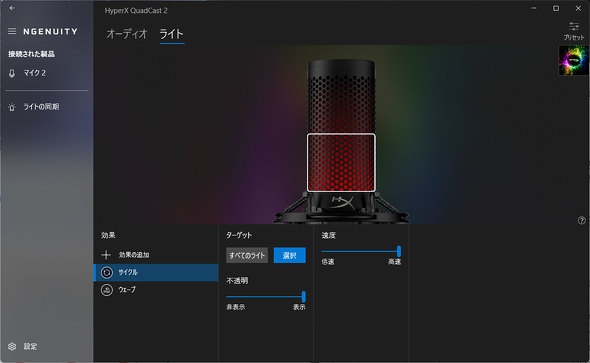Viewport: 590px width, 363px height.
Task: Open マイク 2 in connected products
Action: tap(47, 73)
